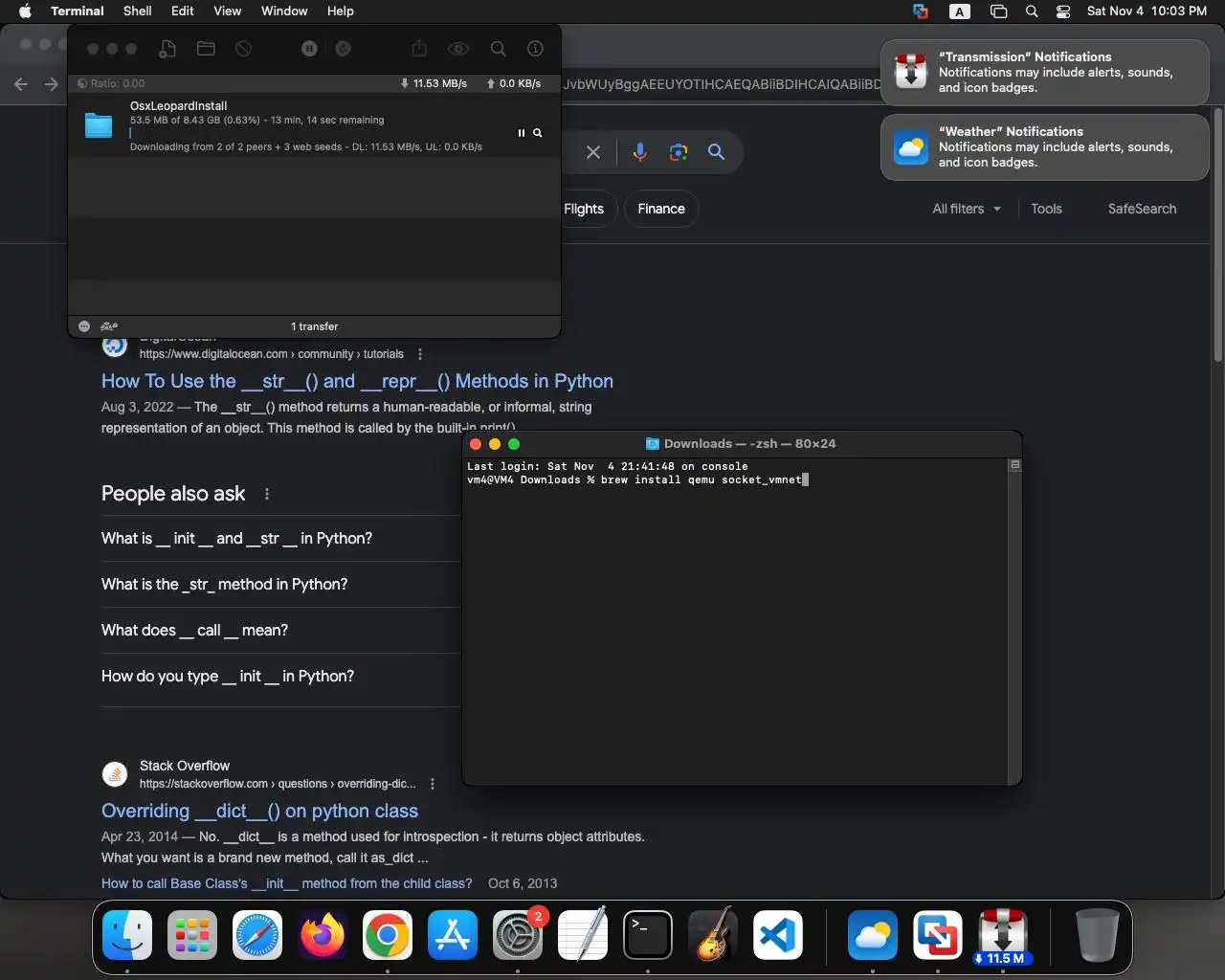This screenshot has width=1225, height=980.
Task: Select the OsxLeopardInstall transfer name
Action: [x=179, y=106]
